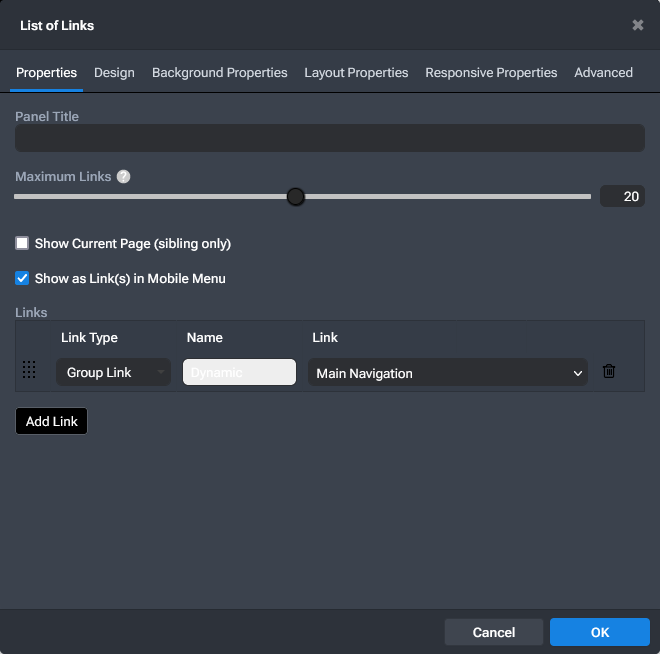Click the Name column header
The height and width of the screenshot is (654, 660).
tap(205, 338)
